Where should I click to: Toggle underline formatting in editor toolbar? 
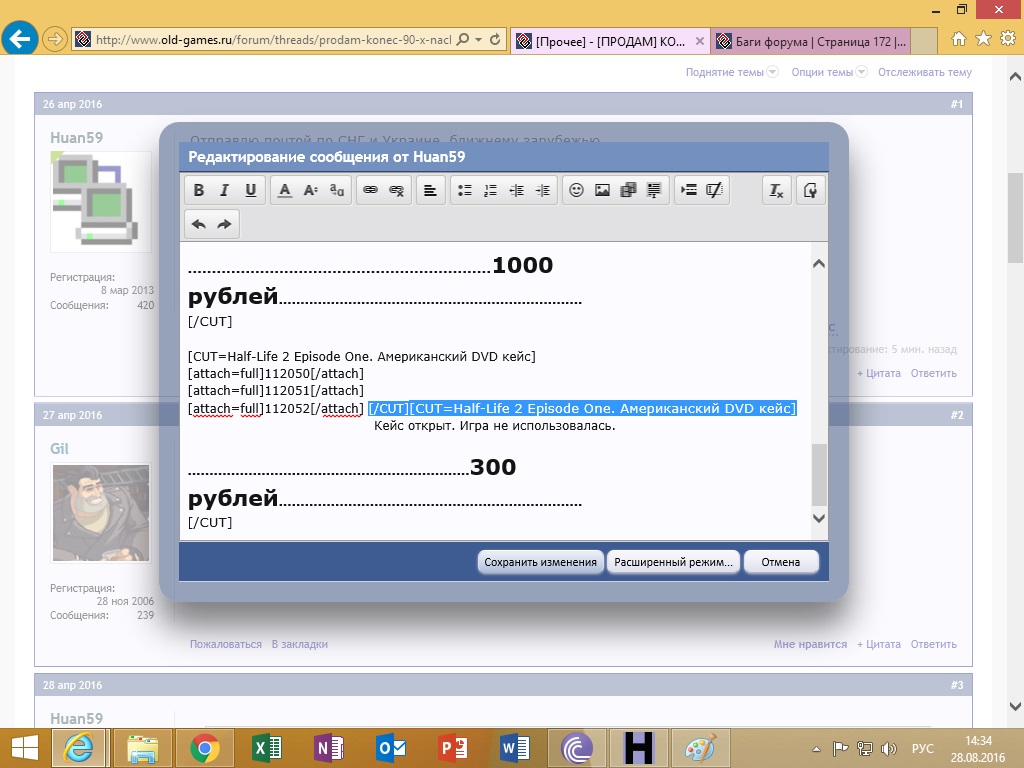251,190
